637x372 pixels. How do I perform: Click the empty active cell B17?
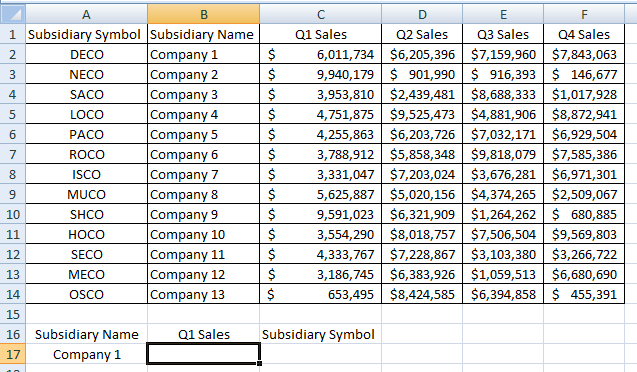pyautogui.click(x=204, y=354)
